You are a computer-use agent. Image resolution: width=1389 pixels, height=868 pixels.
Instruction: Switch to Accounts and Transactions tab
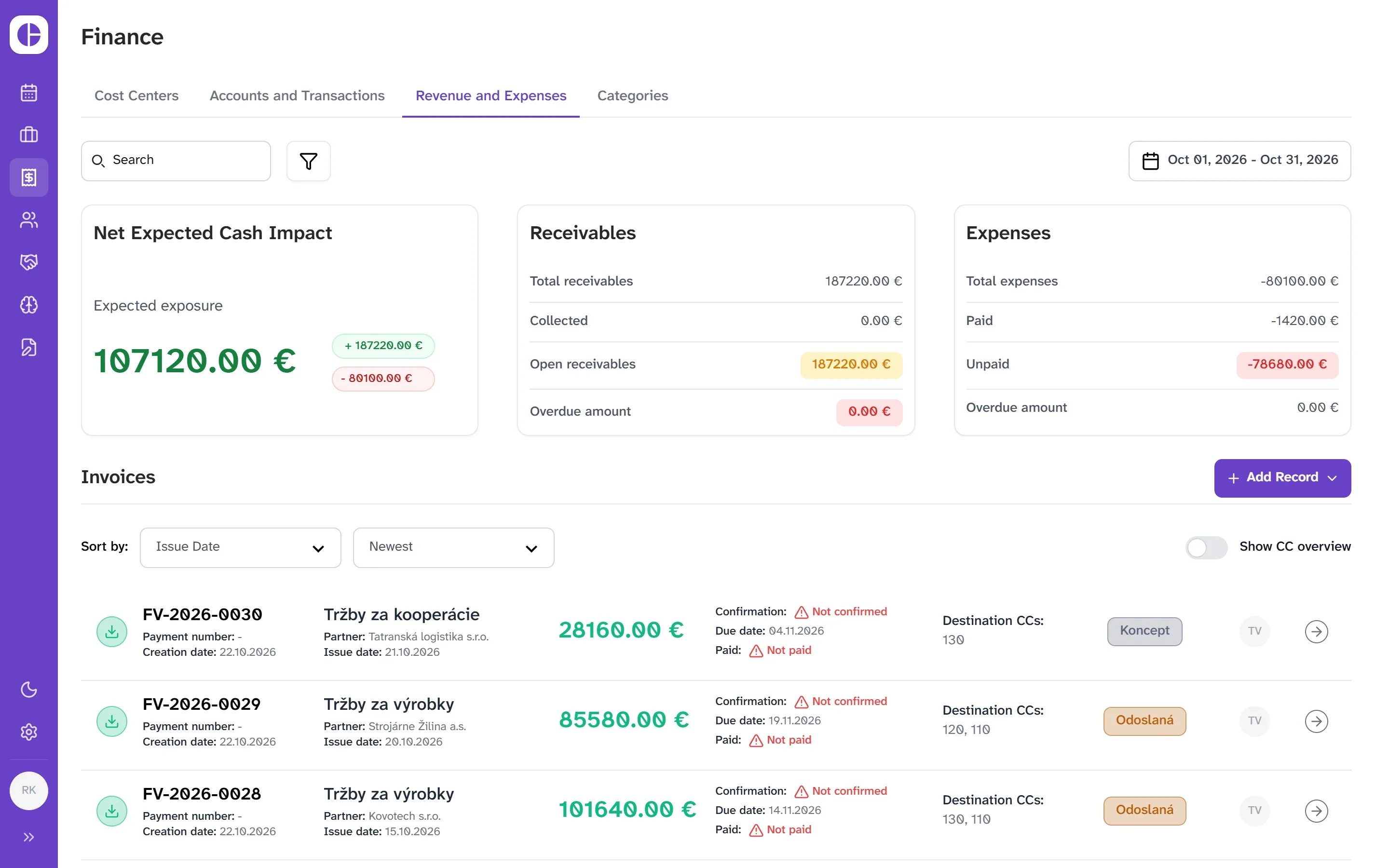point(297,96)
